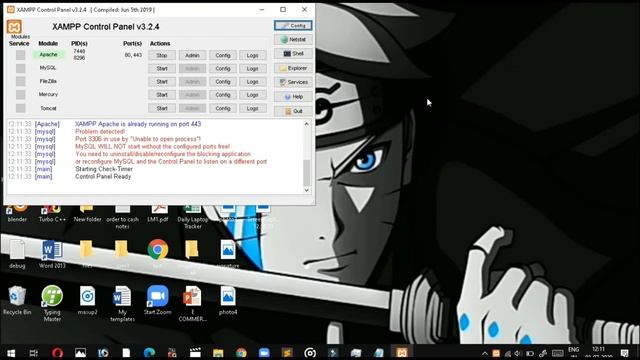Select the E COMMER... PowerPoint file

click(192, 304)
